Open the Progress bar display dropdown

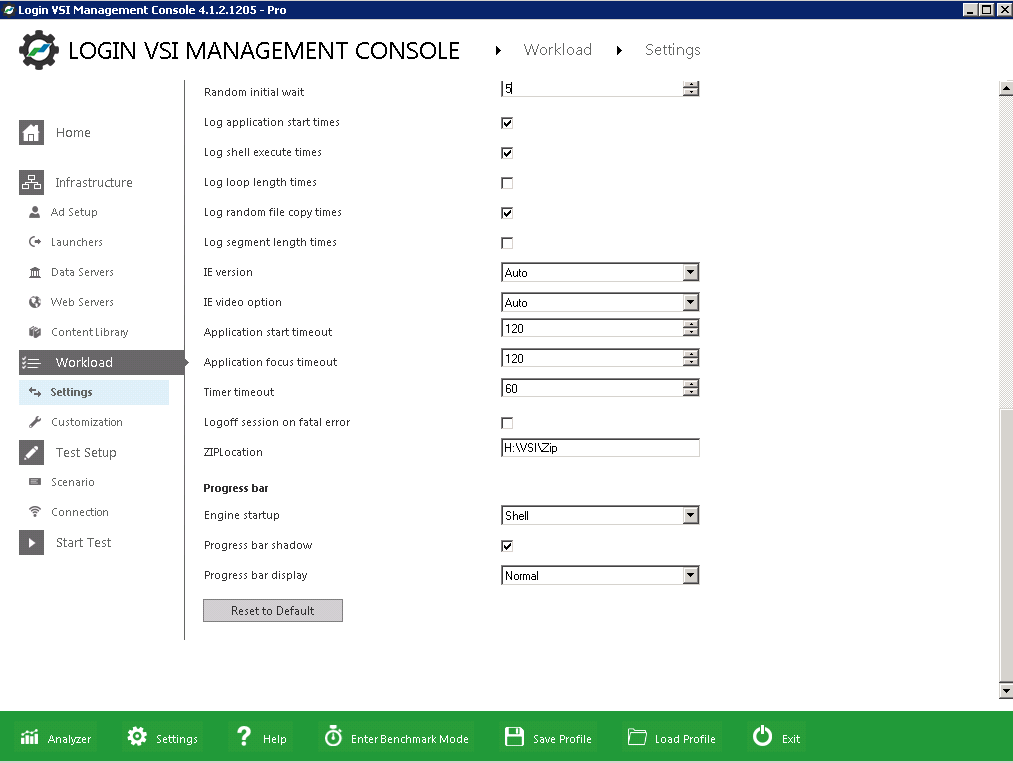pyautogui.click(x=691, y=576)
